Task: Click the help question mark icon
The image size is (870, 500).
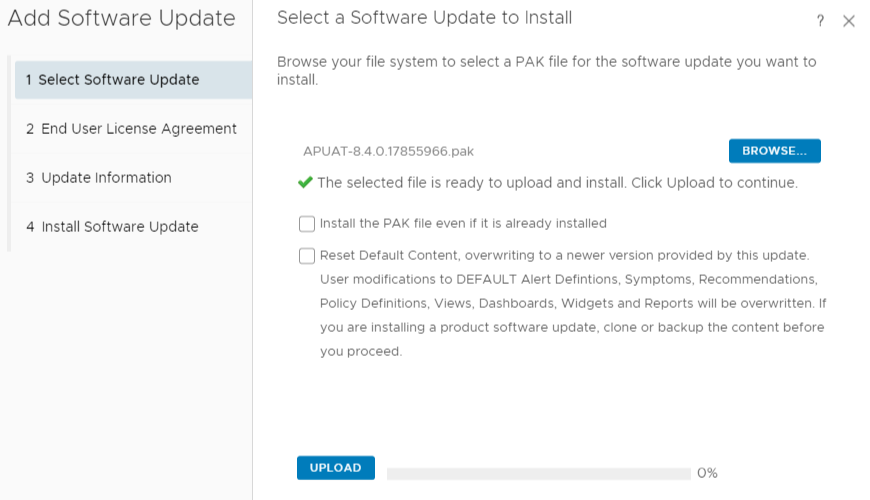Action: pos(820,21)
